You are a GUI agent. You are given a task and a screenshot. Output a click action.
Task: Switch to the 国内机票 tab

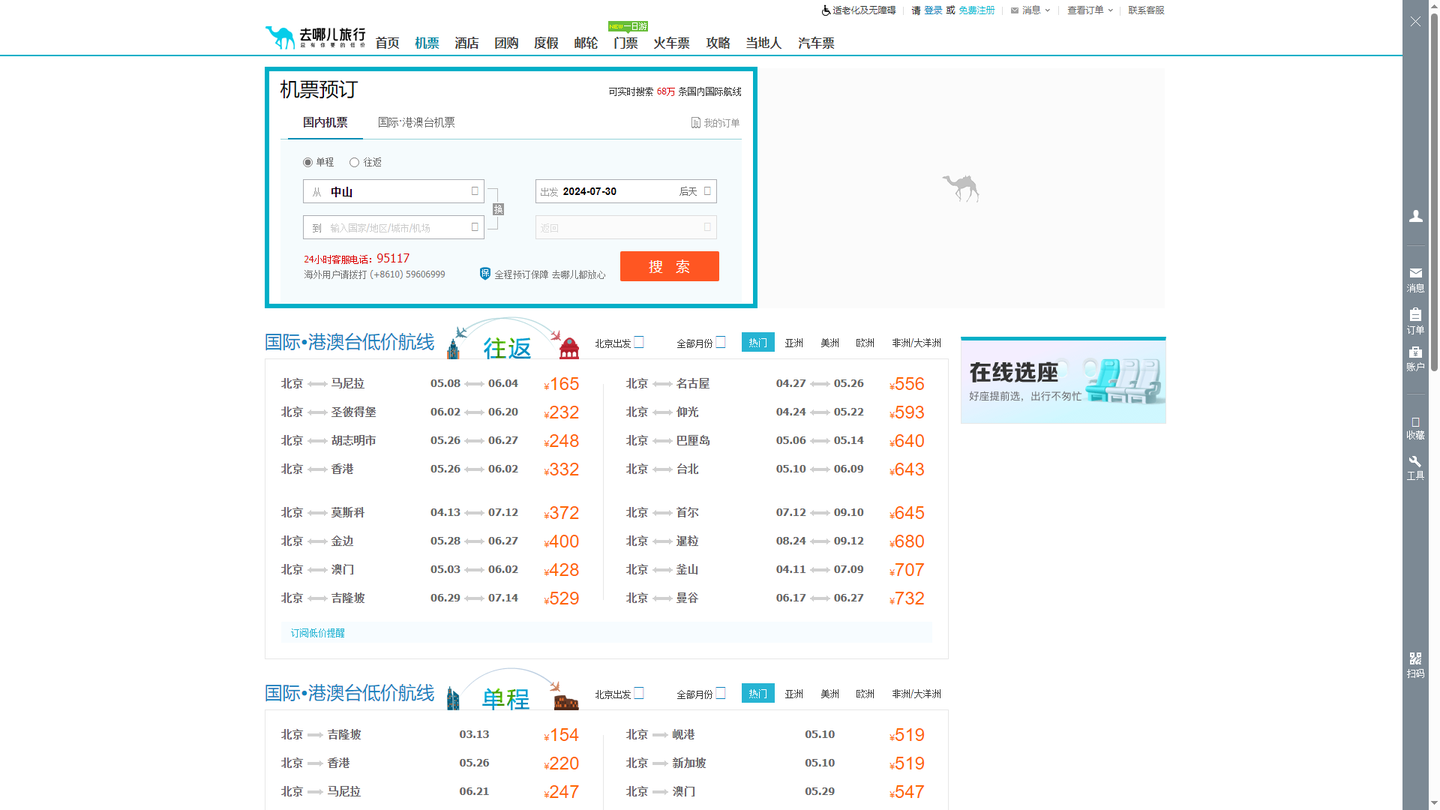pos(325,123)
